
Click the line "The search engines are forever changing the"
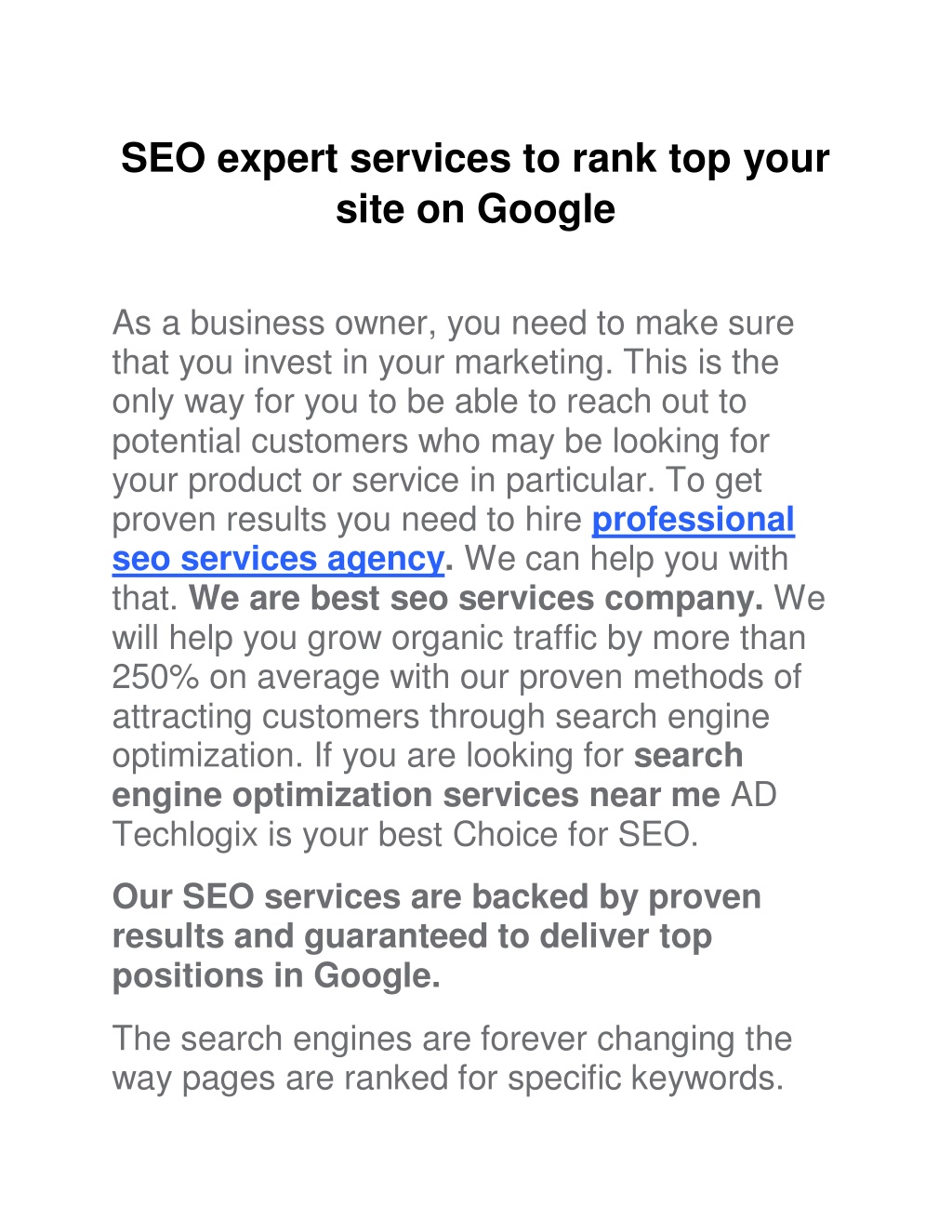pos(453,1039)
